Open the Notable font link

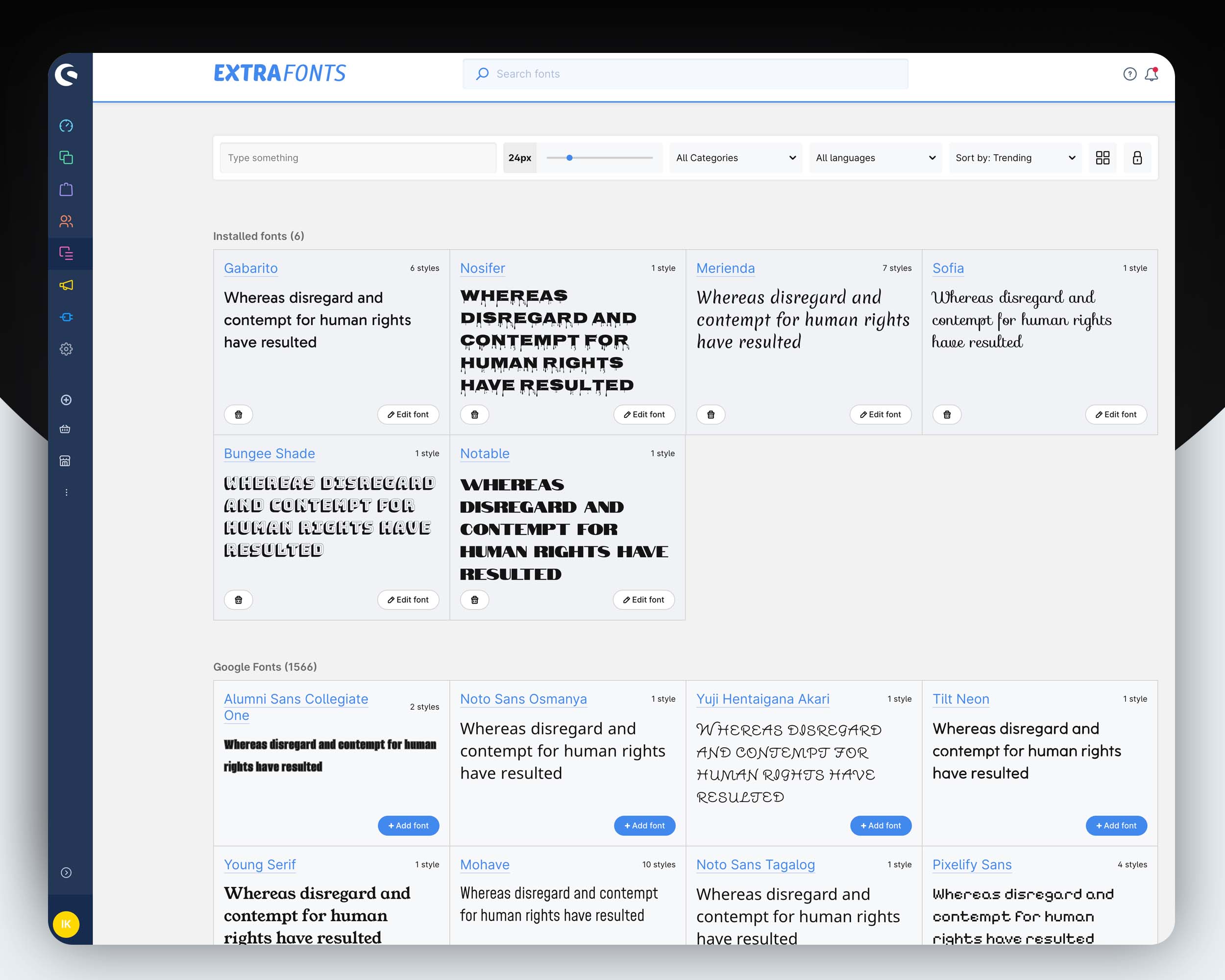(485, 453)
